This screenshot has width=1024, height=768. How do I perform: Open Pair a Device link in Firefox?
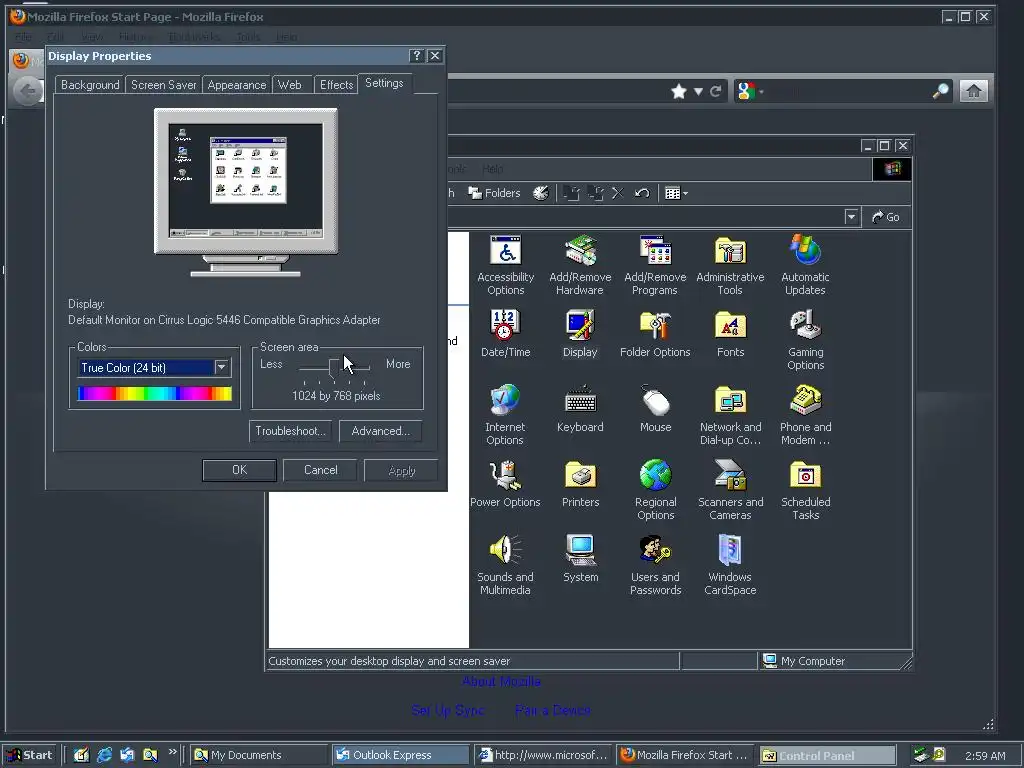coord(552,711)
